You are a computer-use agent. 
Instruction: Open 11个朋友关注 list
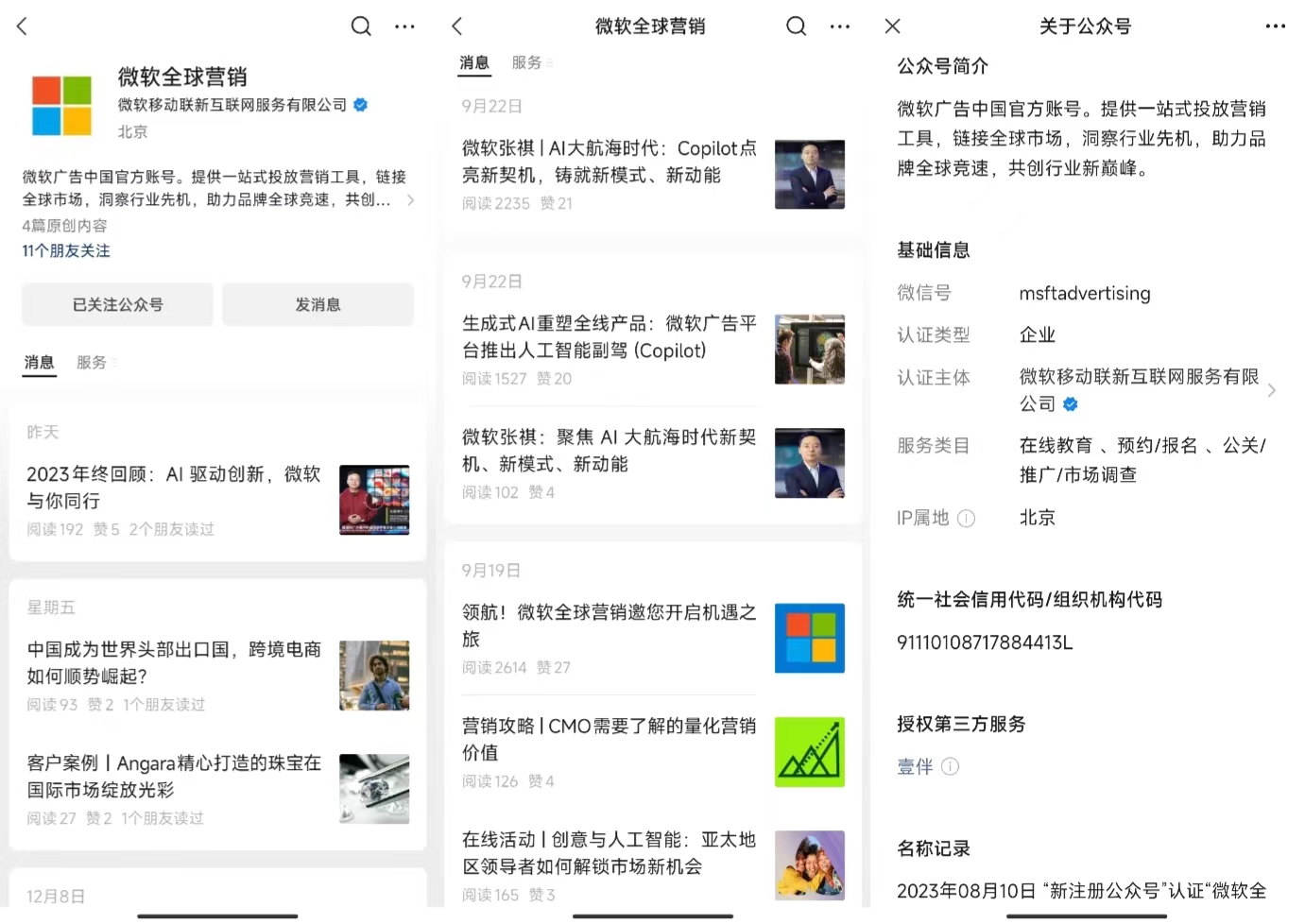[65, 250]
